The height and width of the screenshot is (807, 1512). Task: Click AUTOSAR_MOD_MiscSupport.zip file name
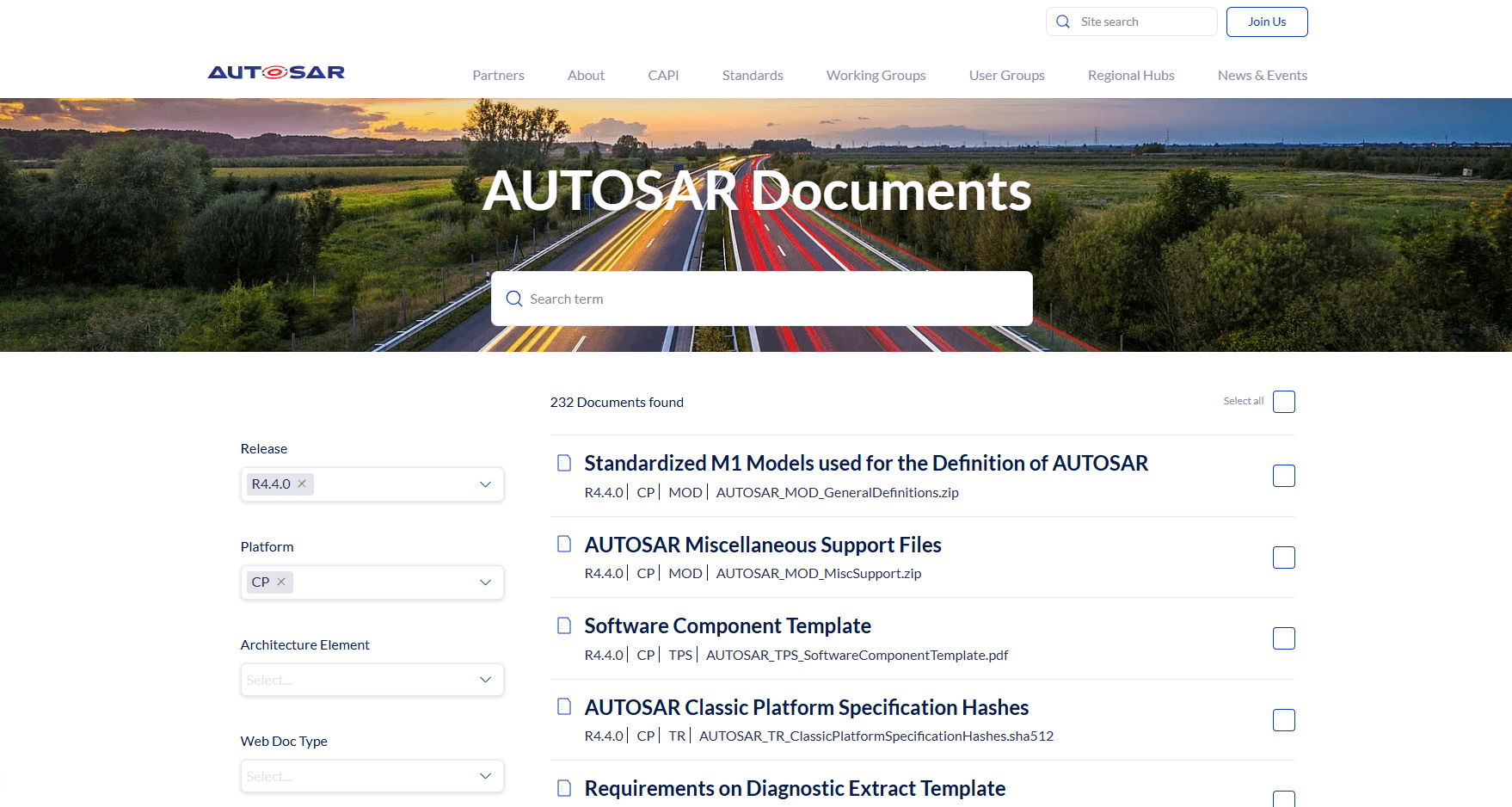click(819, 573)
